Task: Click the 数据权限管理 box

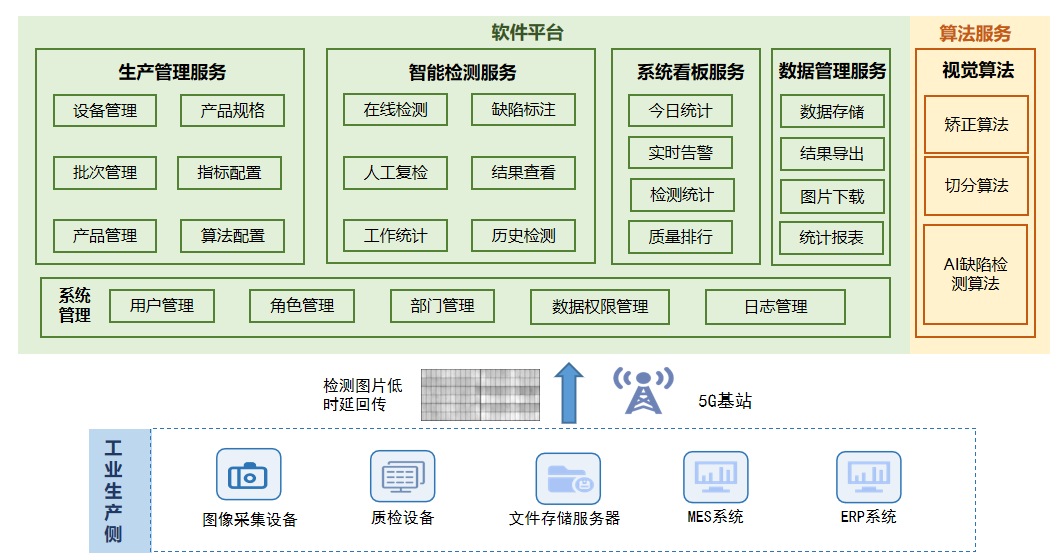Action: point(600,307)
